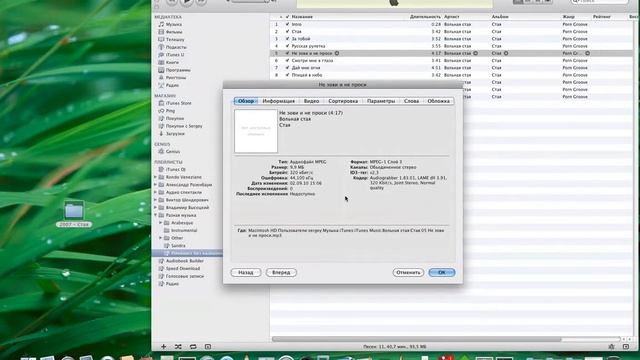Switch to the Слова tab
The image size is (640, 360).
411,101
